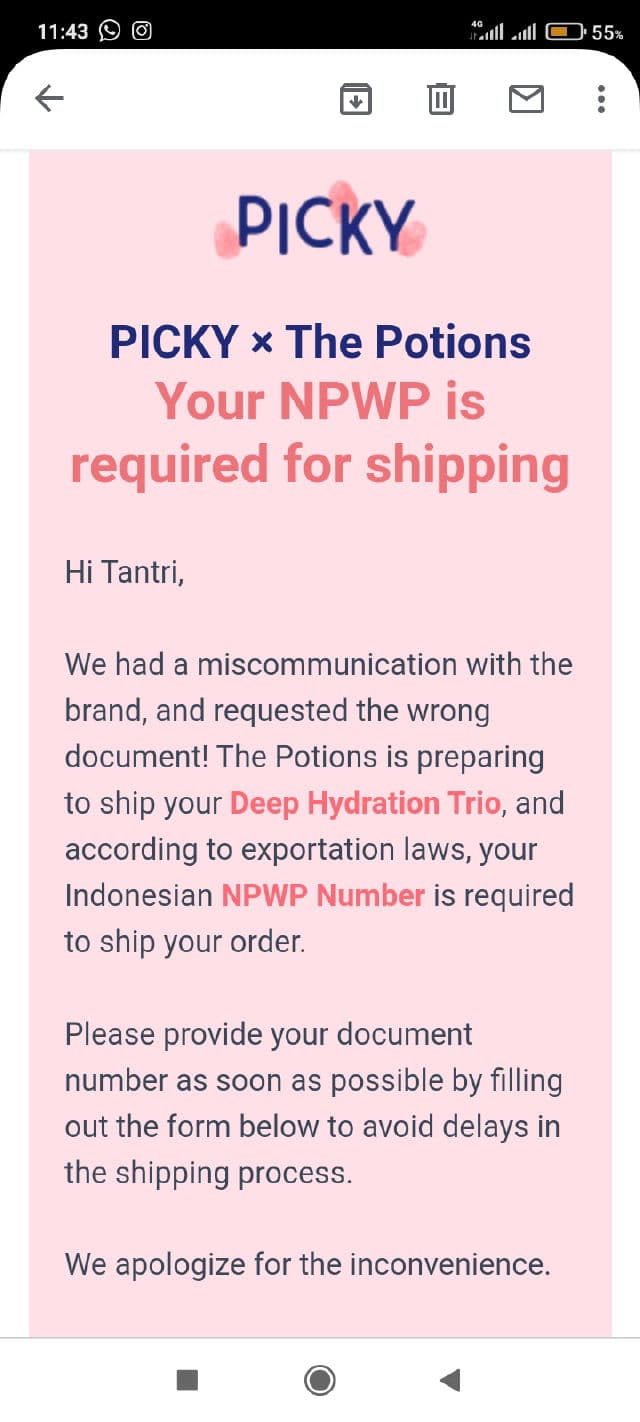
Task: Click the Deep Hydration Trio link text
Action: tap(365, 803)
